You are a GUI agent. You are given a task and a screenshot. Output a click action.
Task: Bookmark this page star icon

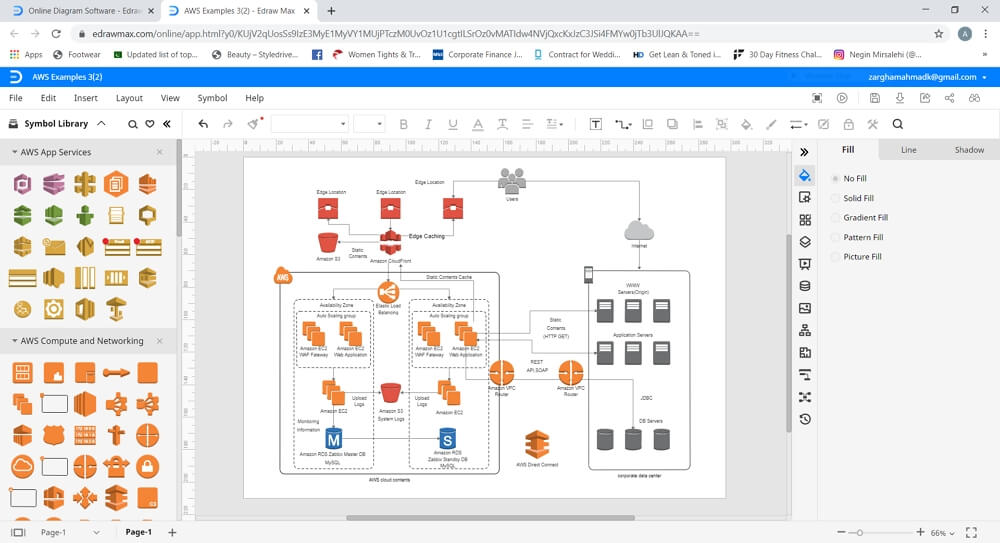pyautogui.click(x=938, y=34)
